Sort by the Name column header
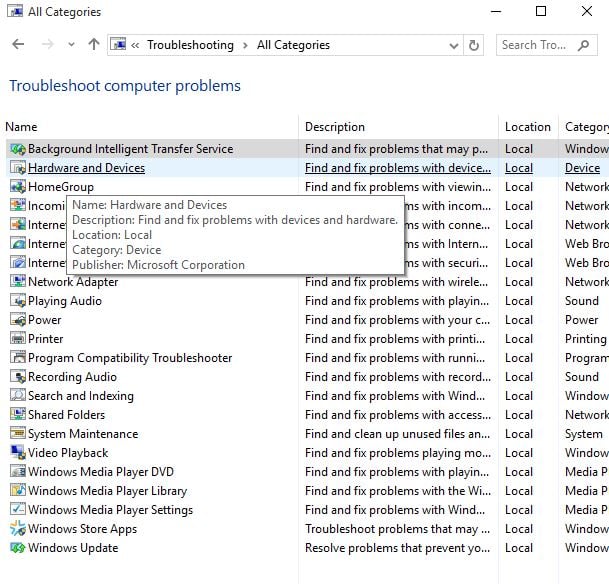Image resolution: width=609 pixels, height=584 pixels. (x=21, y=127)
